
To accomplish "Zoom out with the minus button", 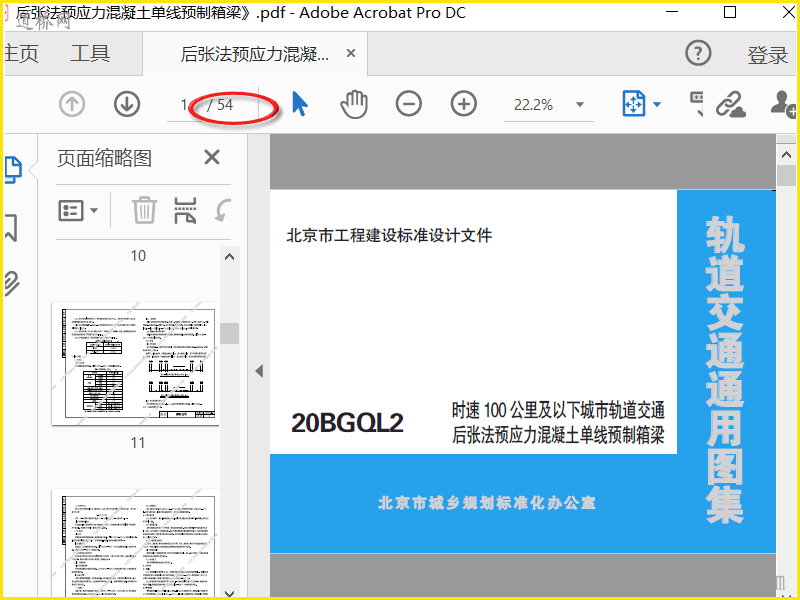I will [x=409, y=104].
